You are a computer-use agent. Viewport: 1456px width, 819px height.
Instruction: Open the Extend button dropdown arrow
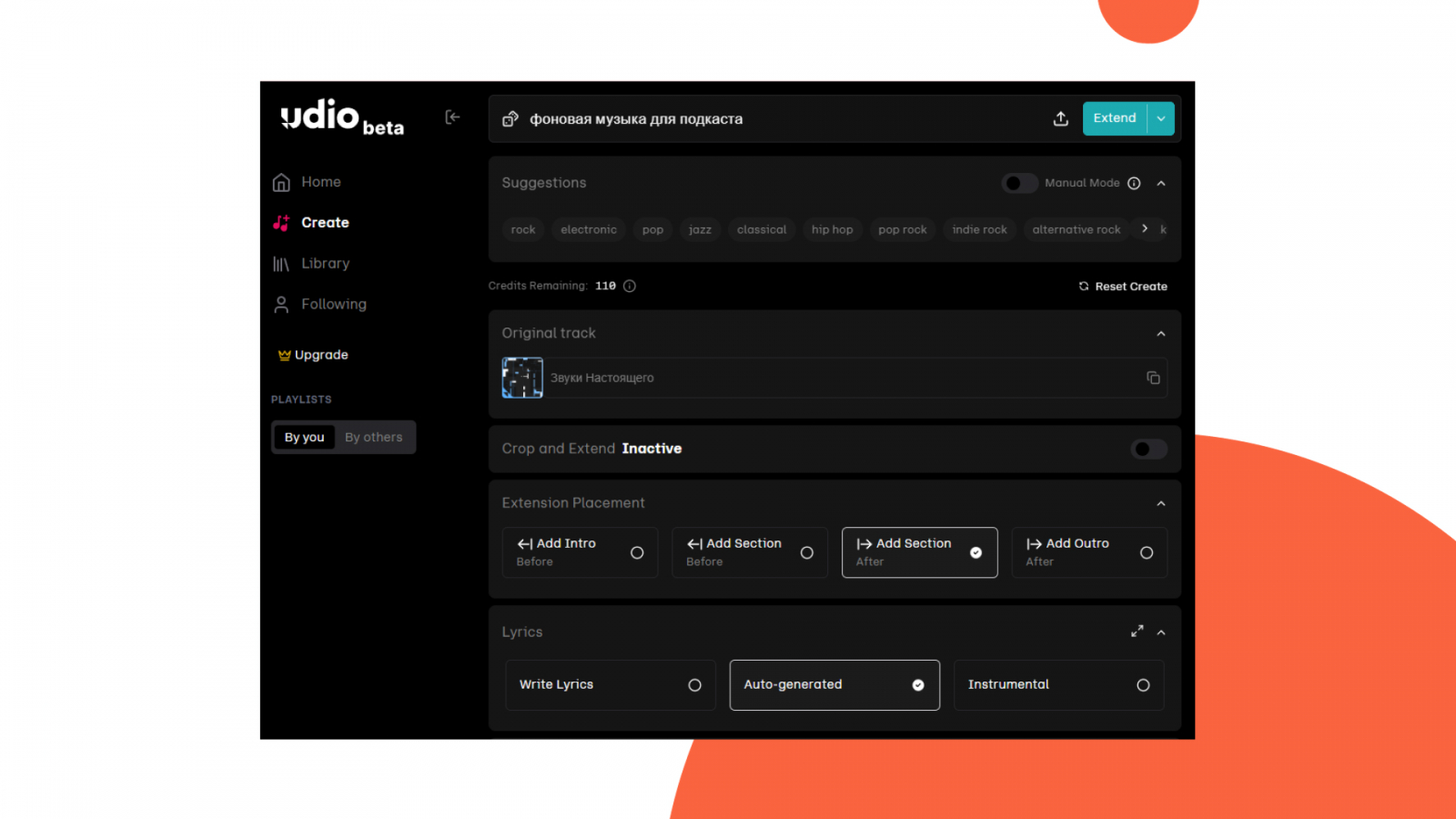pos(1161,119)
